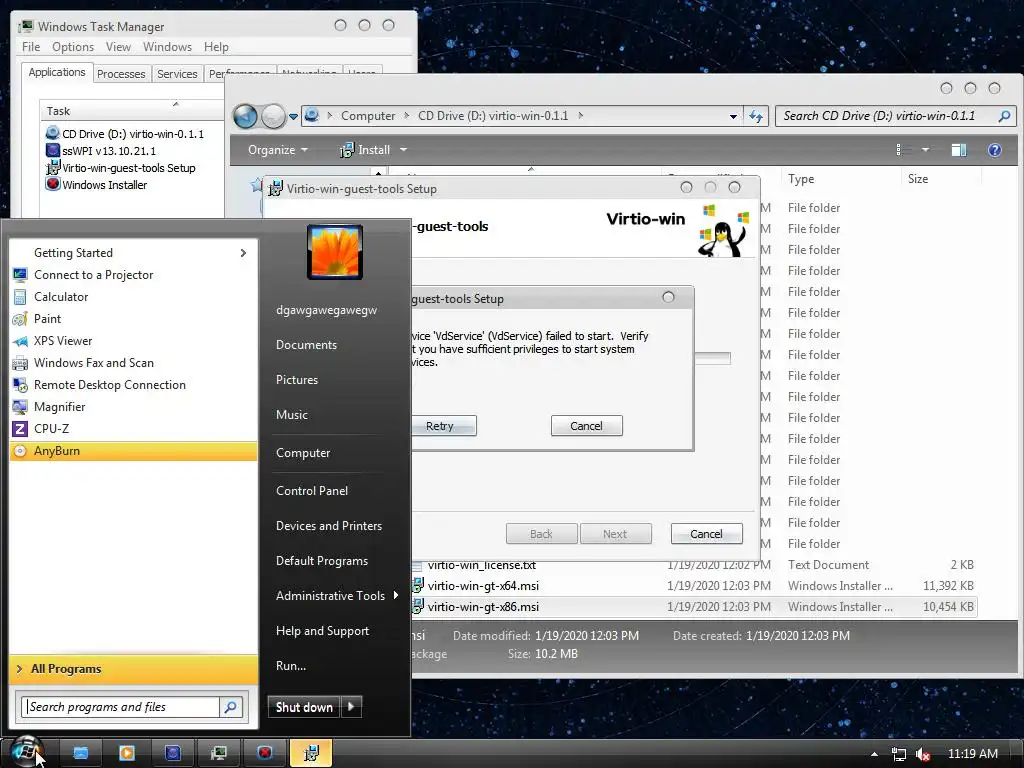Select CD Drive (D:) task row

pyautogui.click(x=133, y=134)
